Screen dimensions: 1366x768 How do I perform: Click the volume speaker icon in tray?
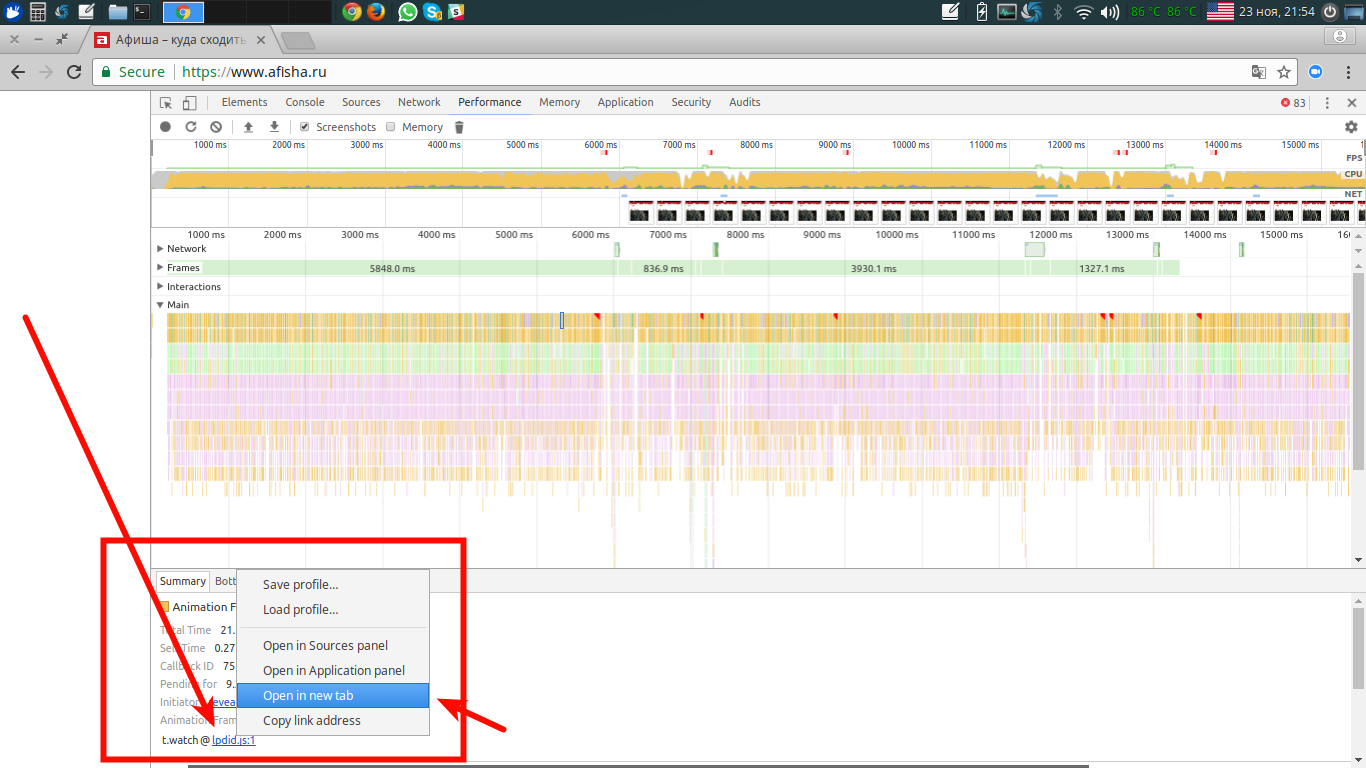click(1109, 12)
